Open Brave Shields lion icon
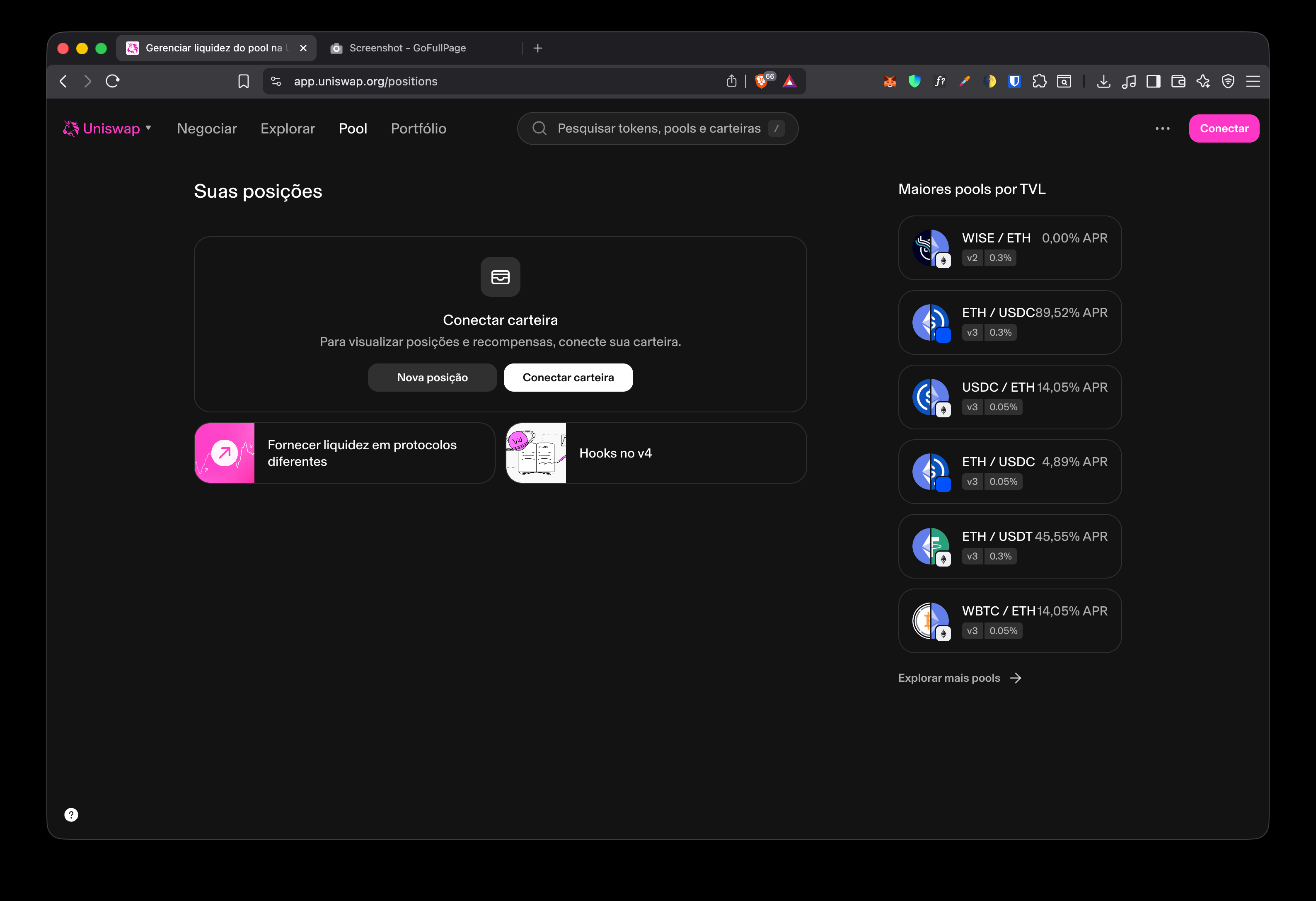This screenshot has width=1316, height=901. 762,82
